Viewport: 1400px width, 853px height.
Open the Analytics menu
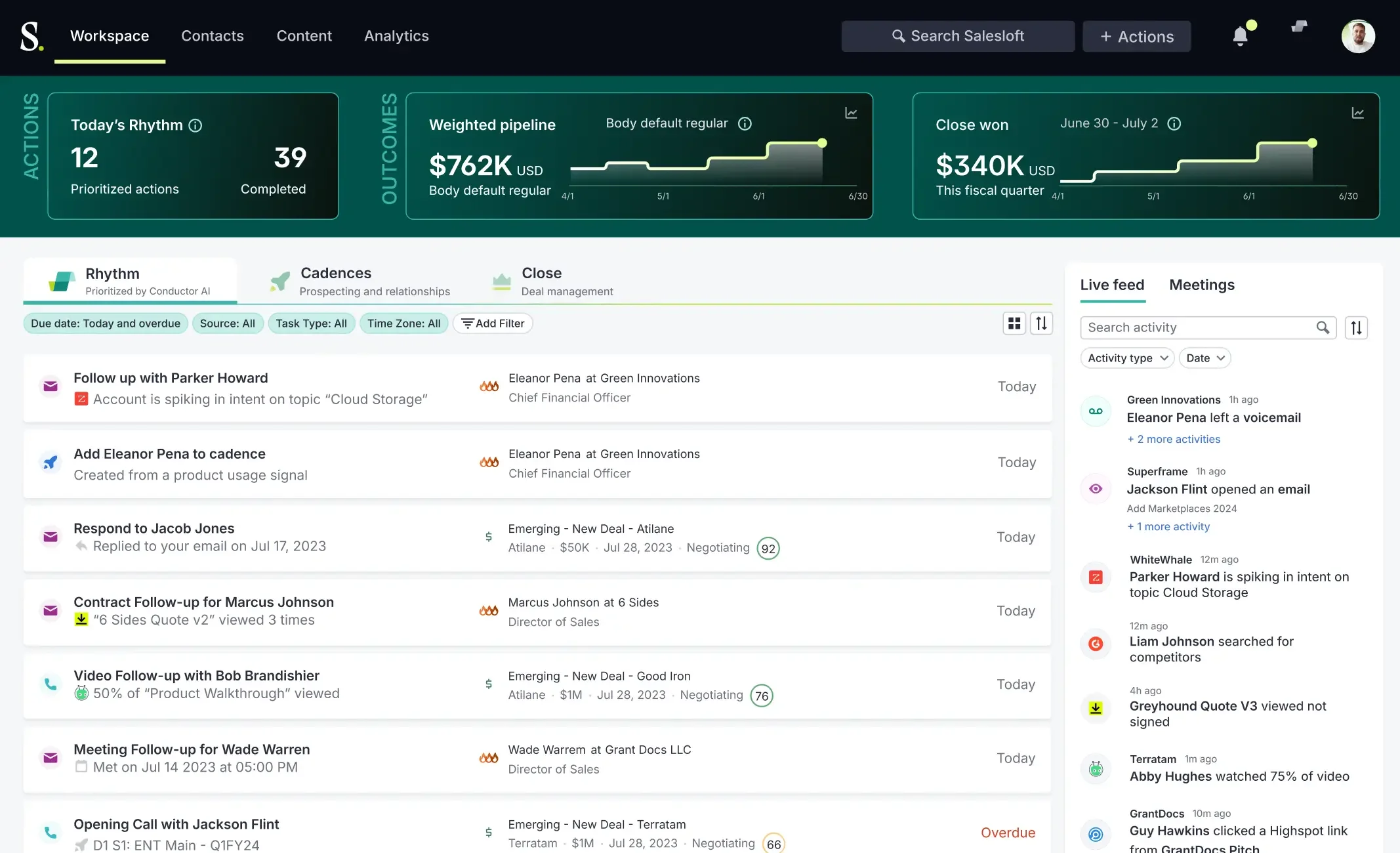click(397, 36)
